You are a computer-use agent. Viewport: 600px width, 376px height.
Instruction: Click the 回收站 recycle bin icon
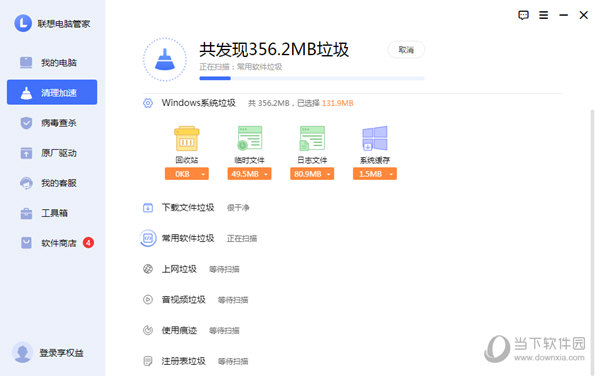(x=187, y=138)
